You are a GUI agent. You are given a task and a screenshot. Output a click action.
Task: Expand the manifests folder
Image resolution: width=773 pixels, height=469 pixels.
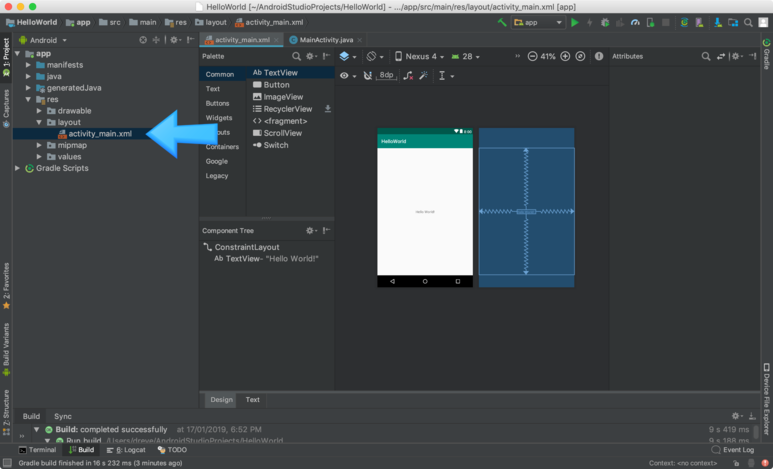tap(28, 65)
